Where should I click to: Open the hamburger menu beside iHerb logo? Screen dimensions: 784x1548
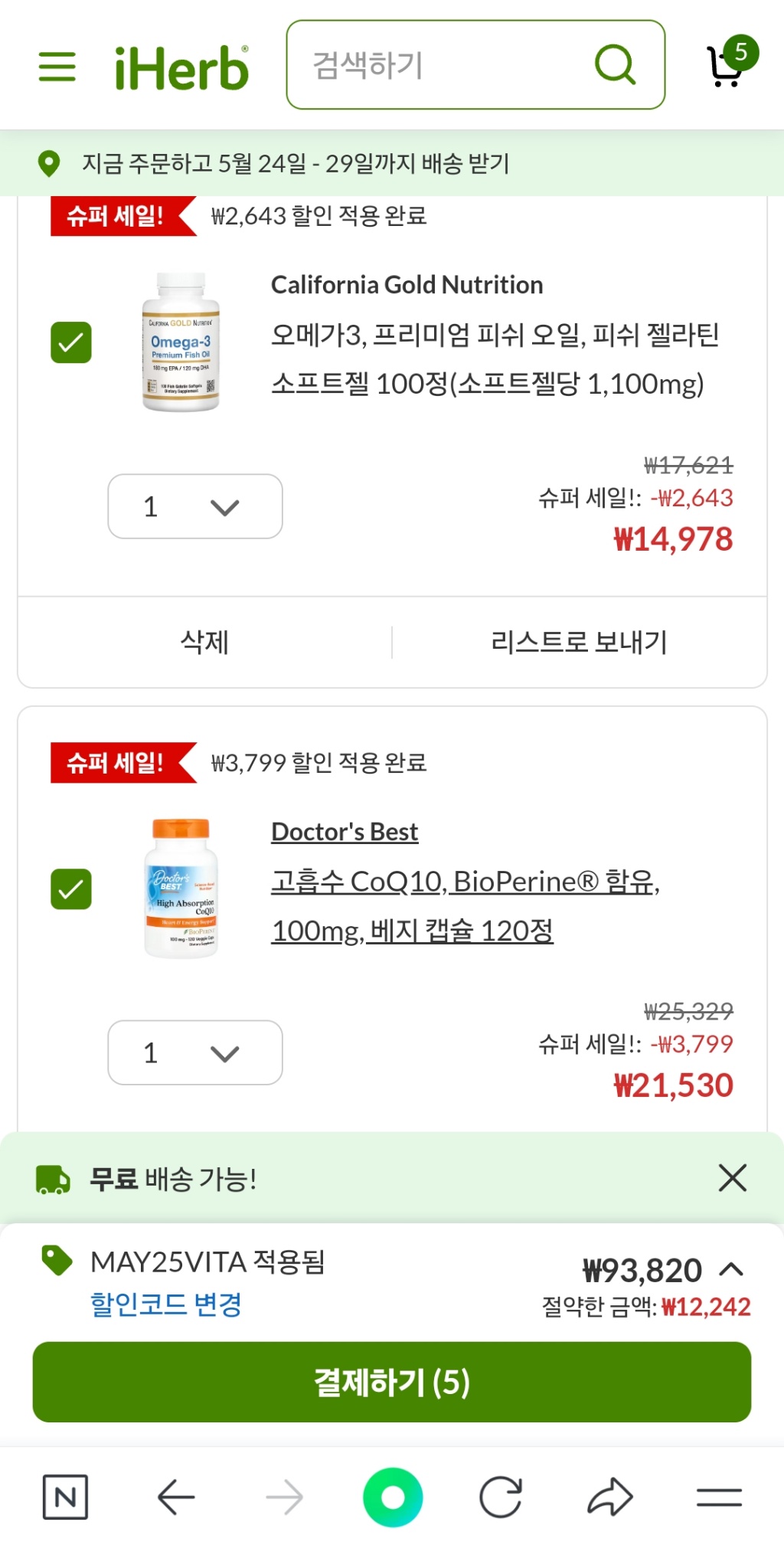[57, 67]
